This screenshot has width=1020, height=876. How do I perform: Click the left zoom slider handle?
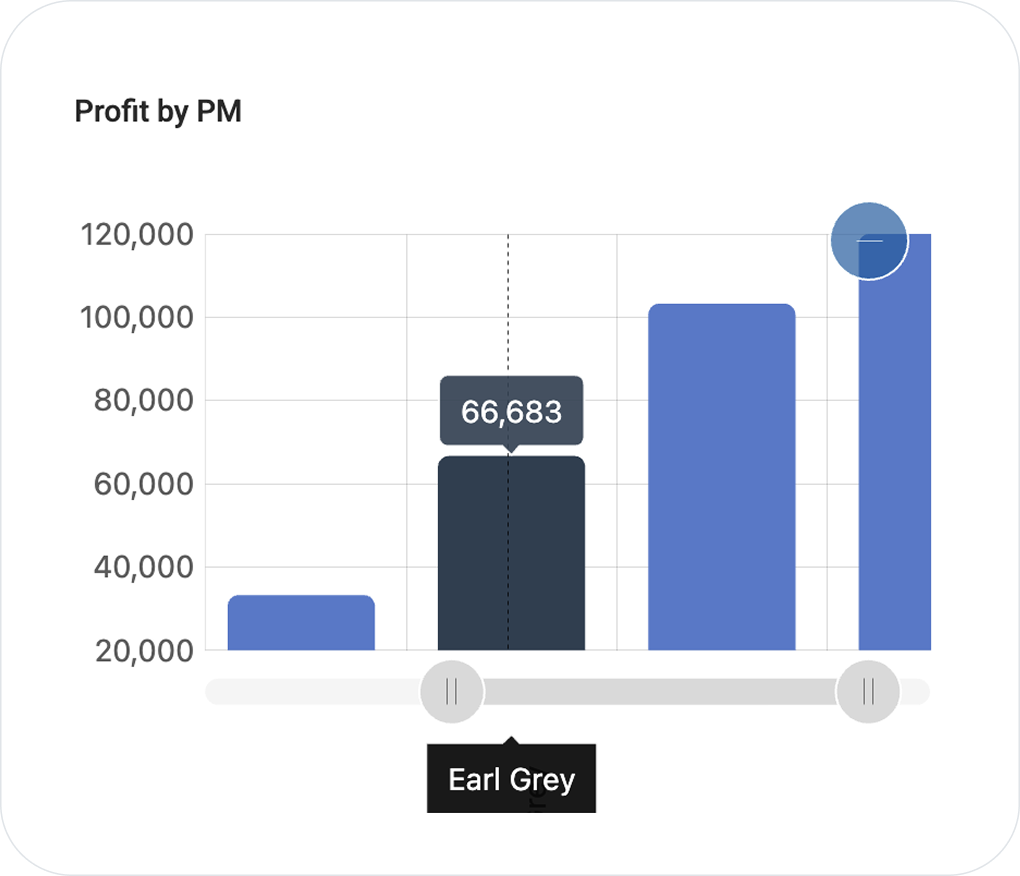451,691
